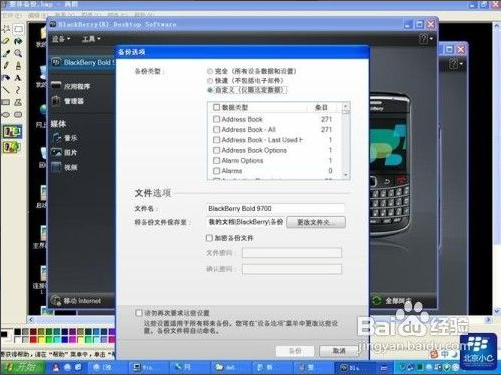Screen dimensions: 501x375
Task: Click the data list scroll-up arrow
Action: coord(346,106)
